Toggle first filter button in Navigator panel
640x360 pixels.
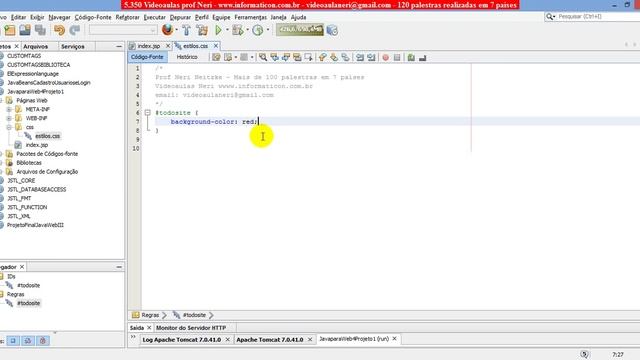pyautogui.click(x=13, y=340)
